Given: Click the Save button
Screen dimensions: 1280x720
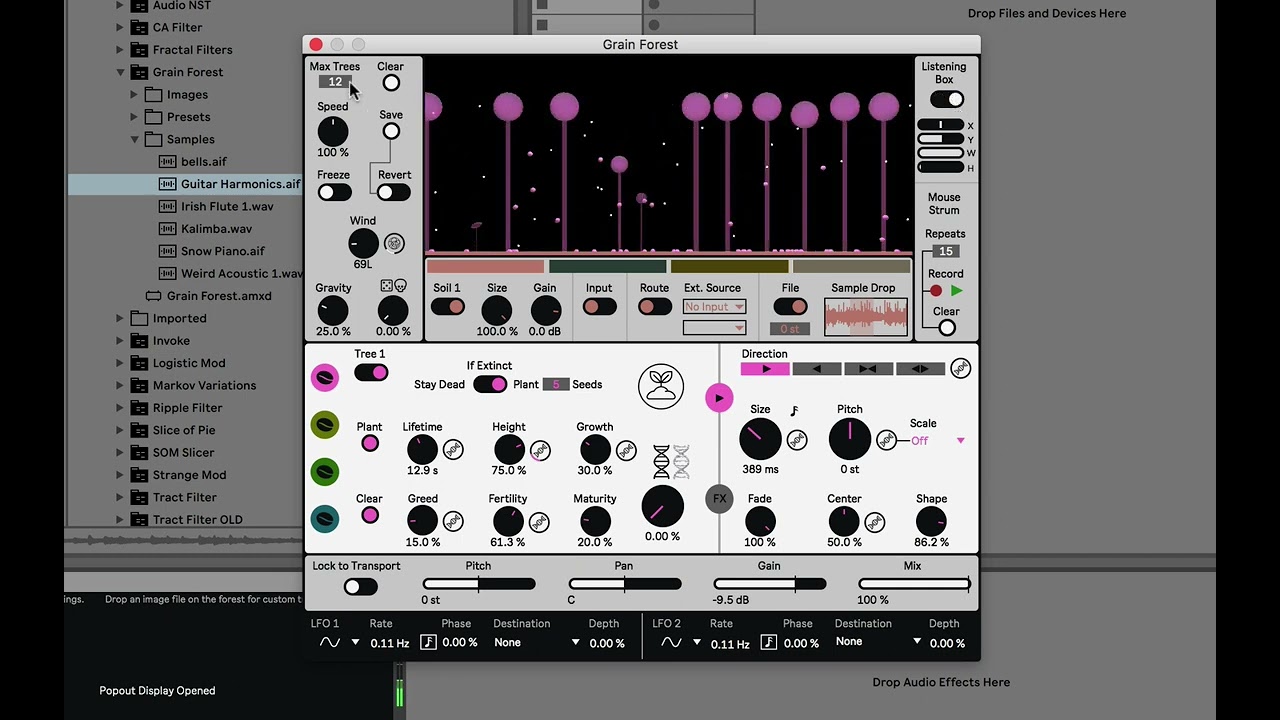Looking at the screenshot, I should point(391,131).
